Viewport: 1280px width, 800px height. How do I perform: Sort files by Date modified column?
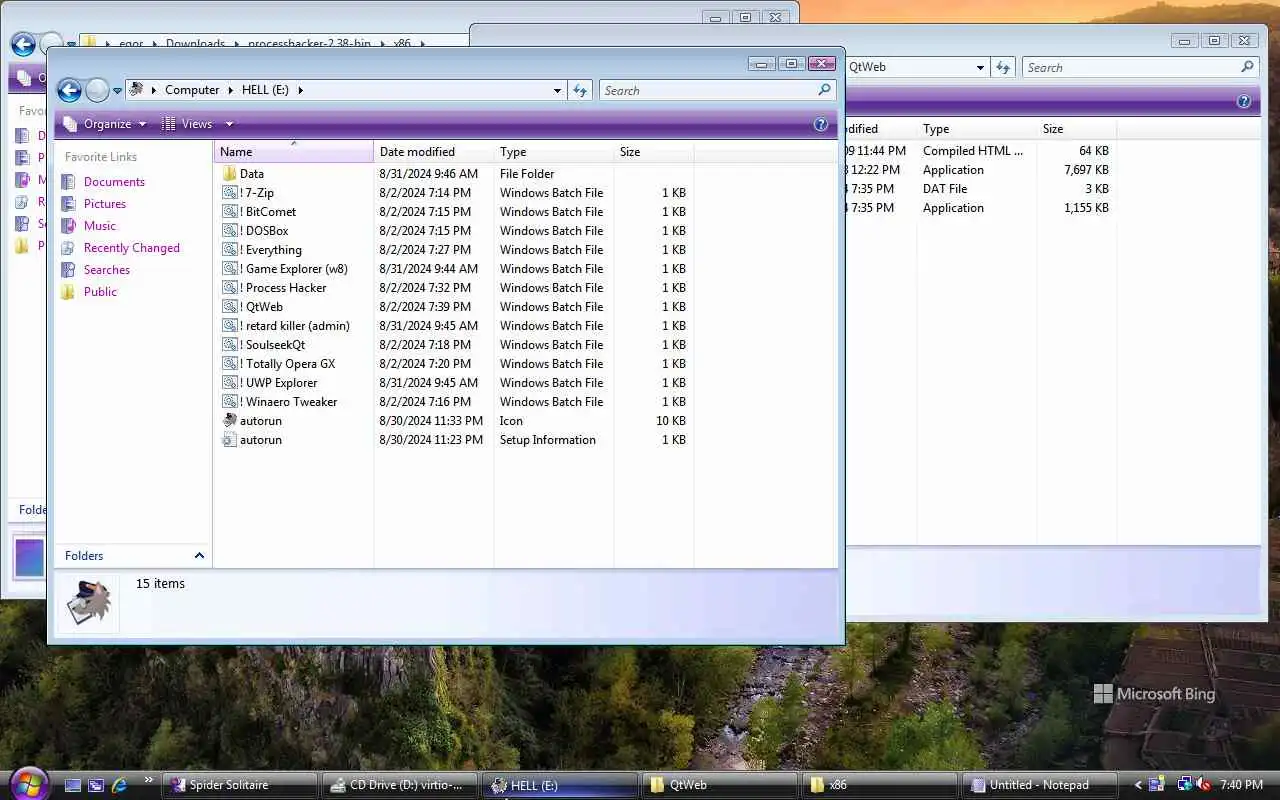(434, 152)
